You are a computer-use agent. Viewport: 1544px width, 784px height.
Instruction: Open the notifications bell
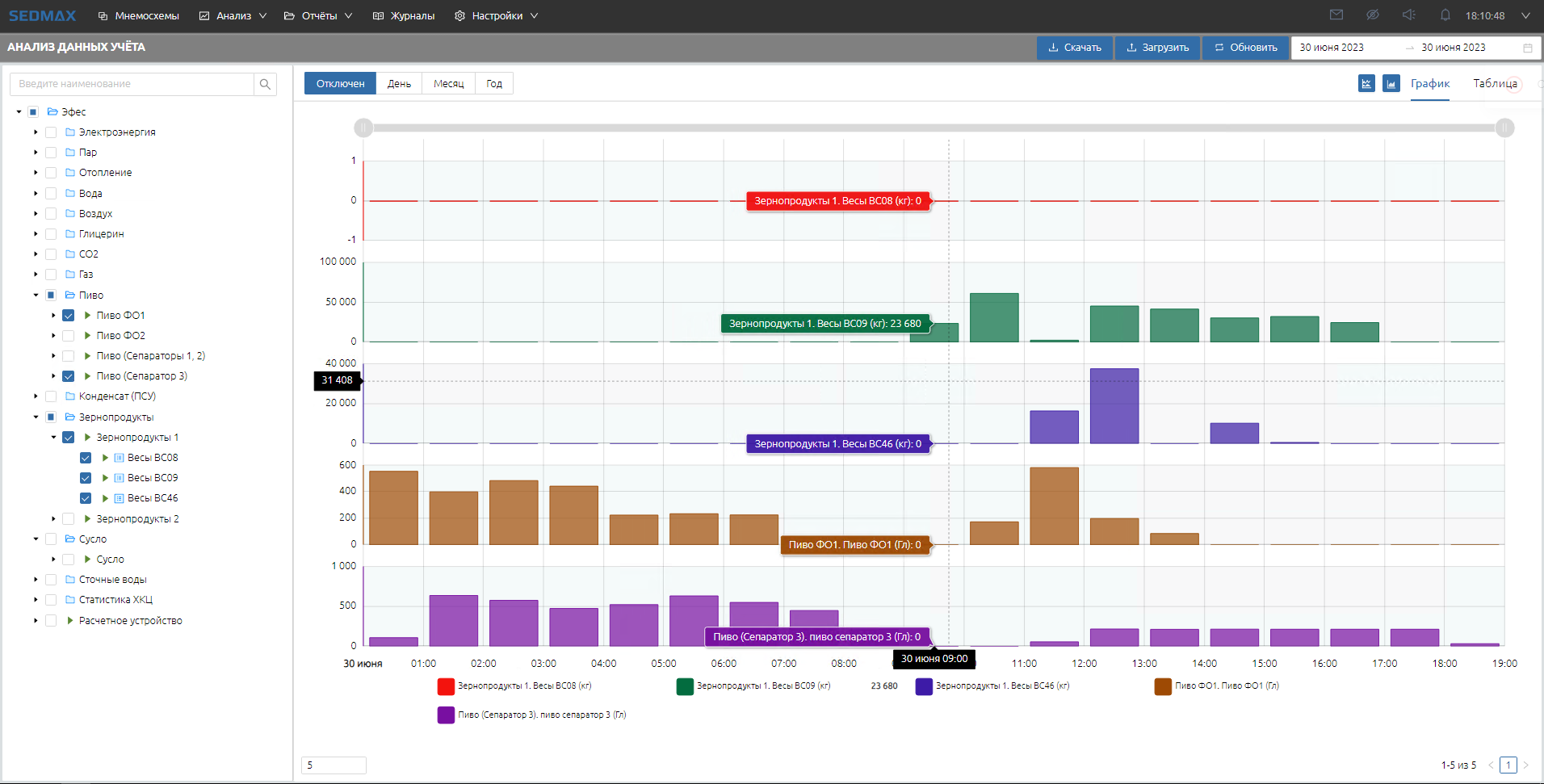click(x=1445, y=15)
